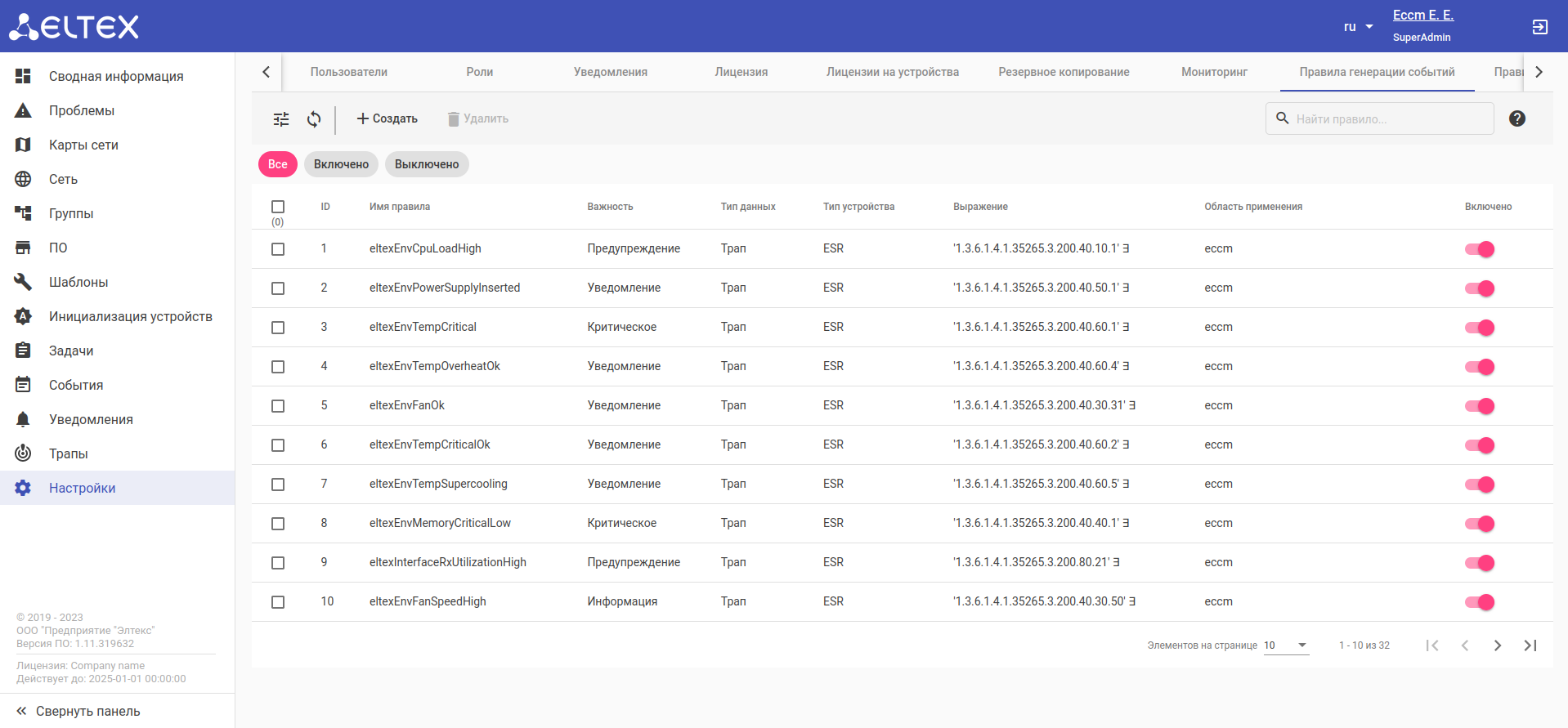The width and height of the screenshot is (1568, 728).
Task: Go to next page of rules
Action: 1497,645
